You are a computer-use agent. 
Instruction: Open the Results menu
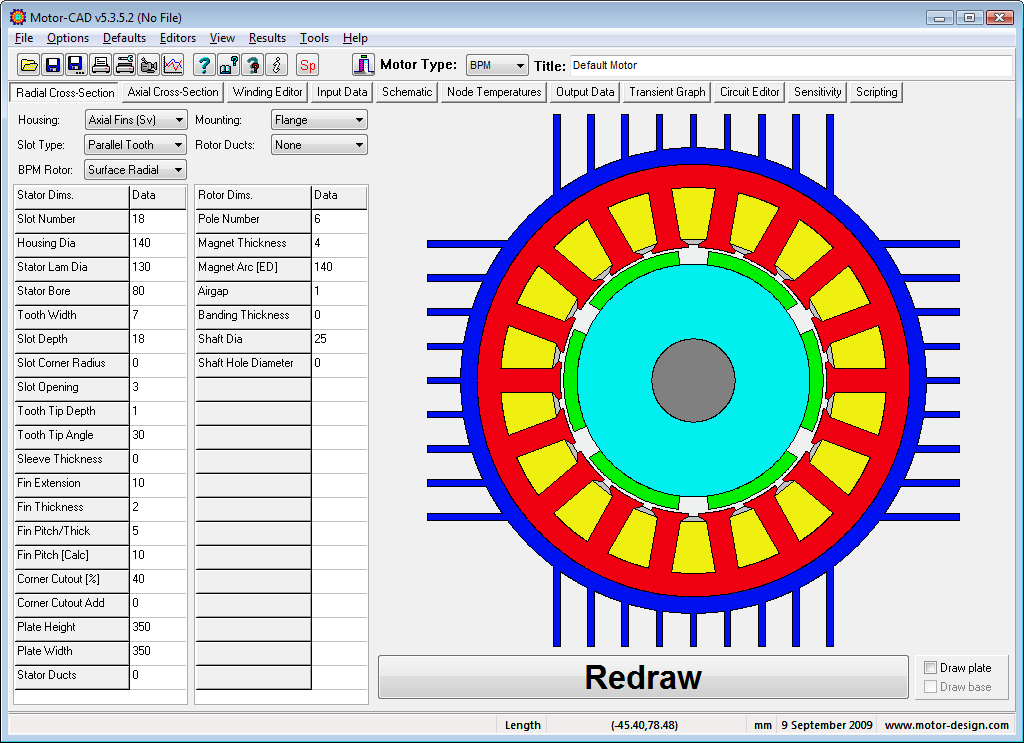[267, 38]
